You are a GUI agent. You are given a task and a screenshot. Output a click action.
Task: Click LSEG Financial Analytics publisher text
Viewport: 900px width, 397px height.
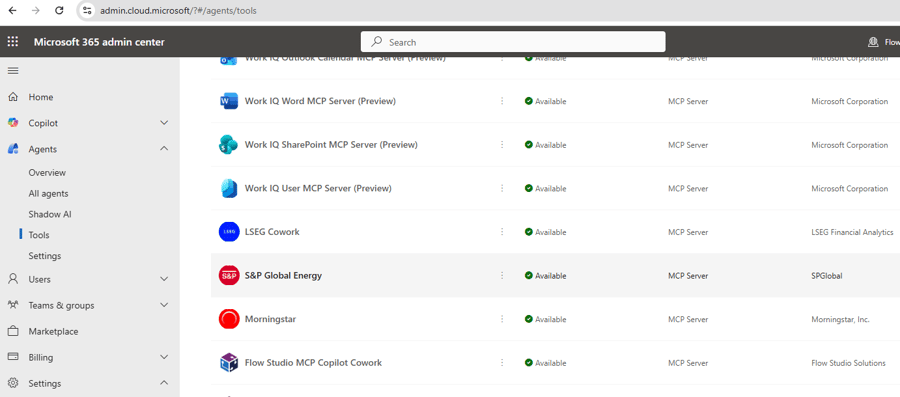pos(852,232)
